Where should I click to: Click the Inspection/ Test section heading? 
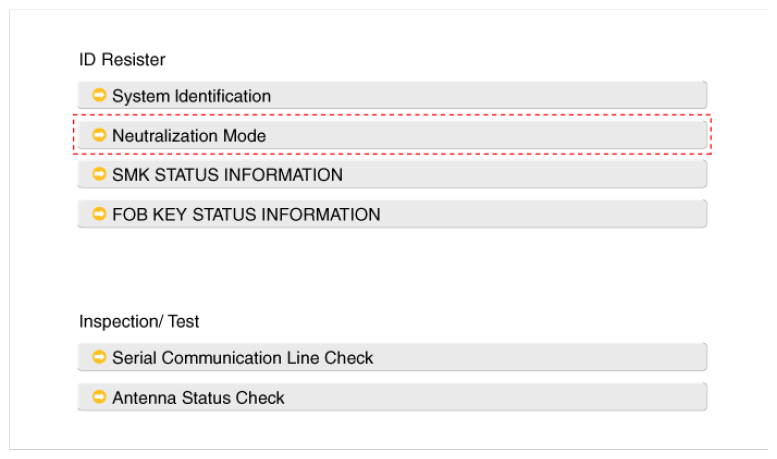[x=139, y=321]
